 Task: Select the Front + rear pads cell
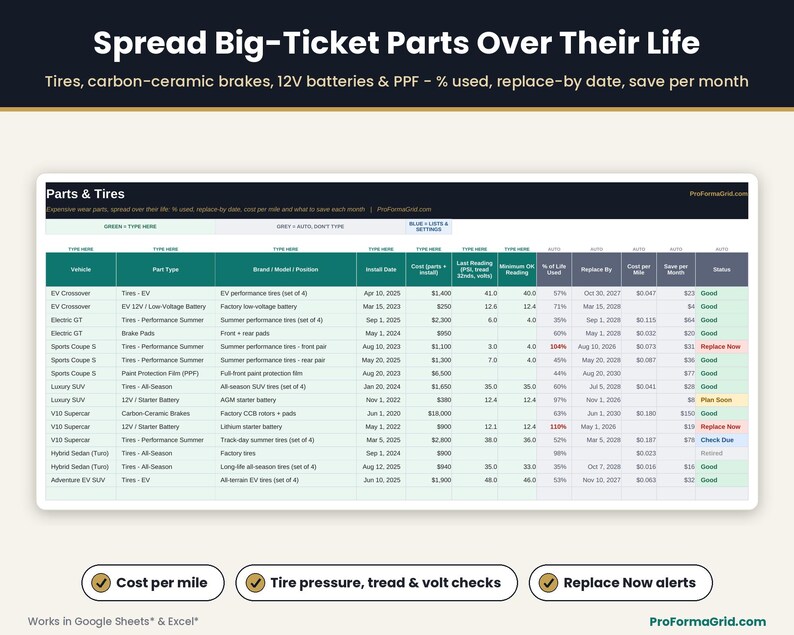[286, 333]
